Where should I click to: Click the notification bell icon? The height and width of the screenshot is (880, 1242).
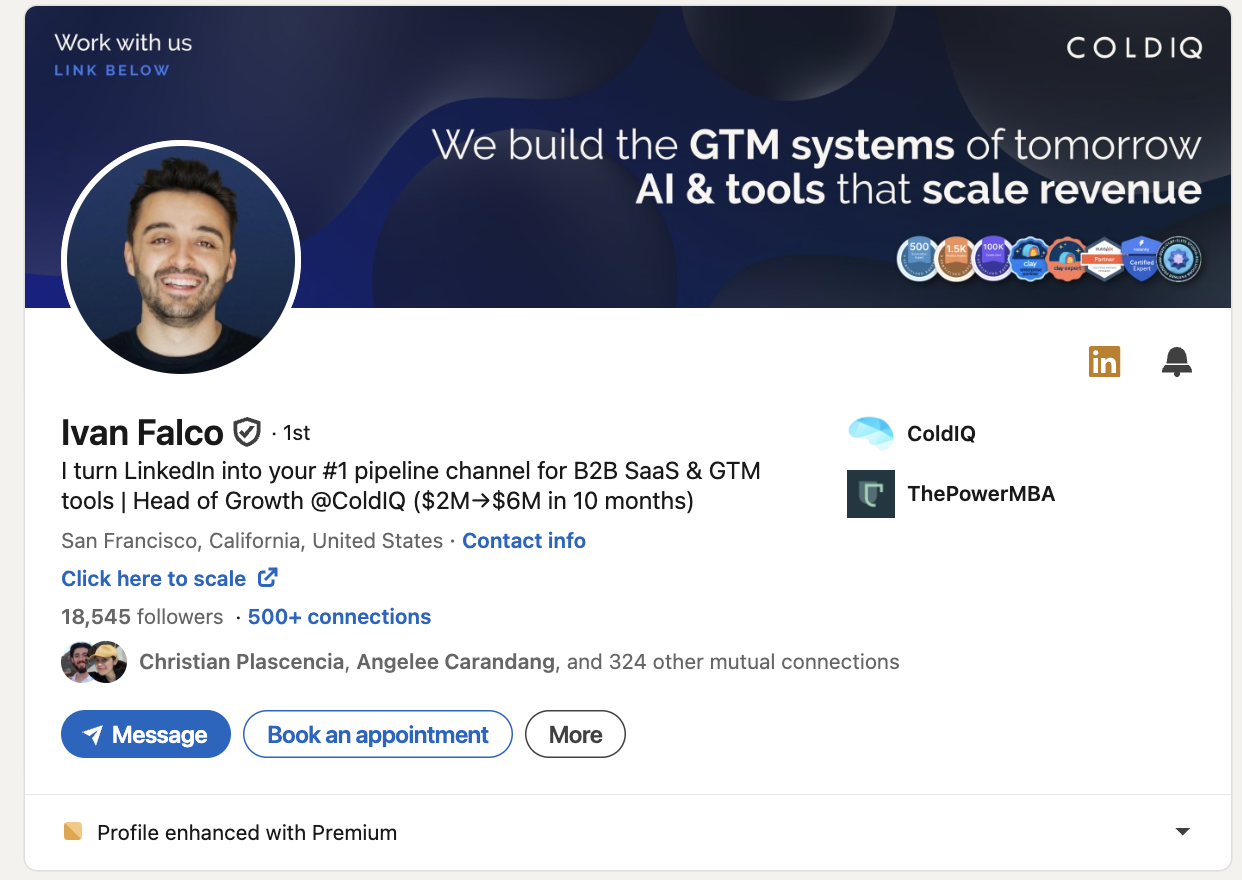pos(1177,361)
